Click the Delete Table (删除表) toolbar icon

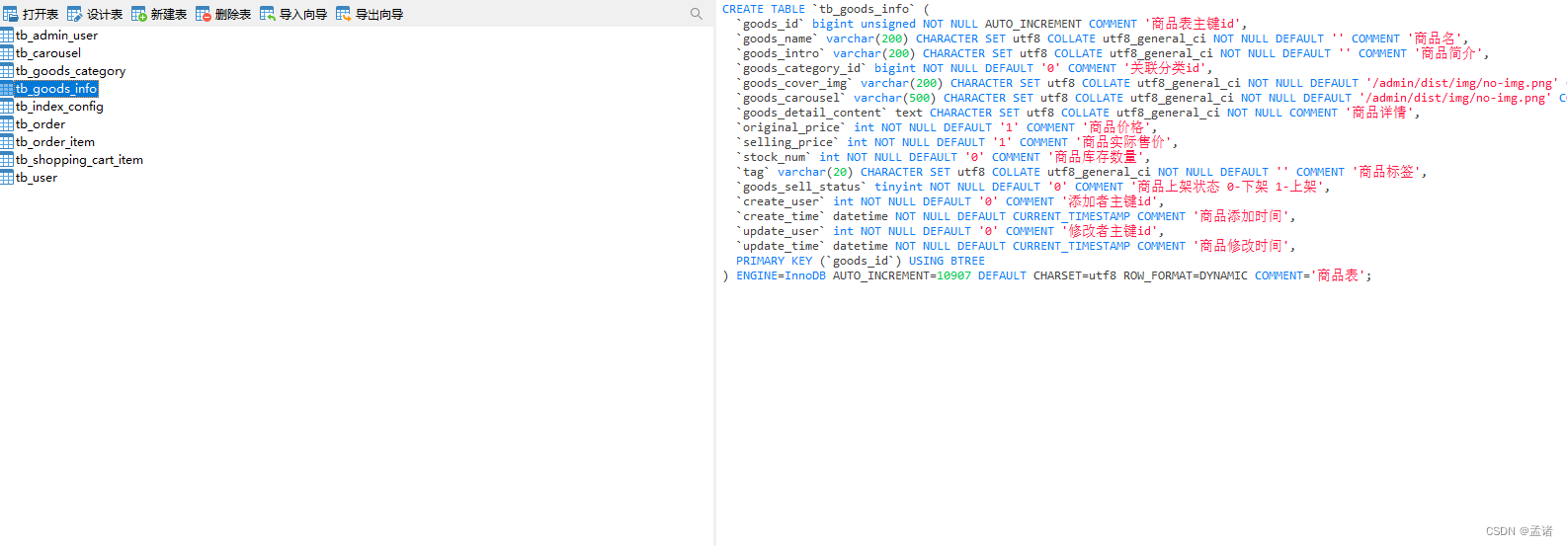(x=204, y=14)
